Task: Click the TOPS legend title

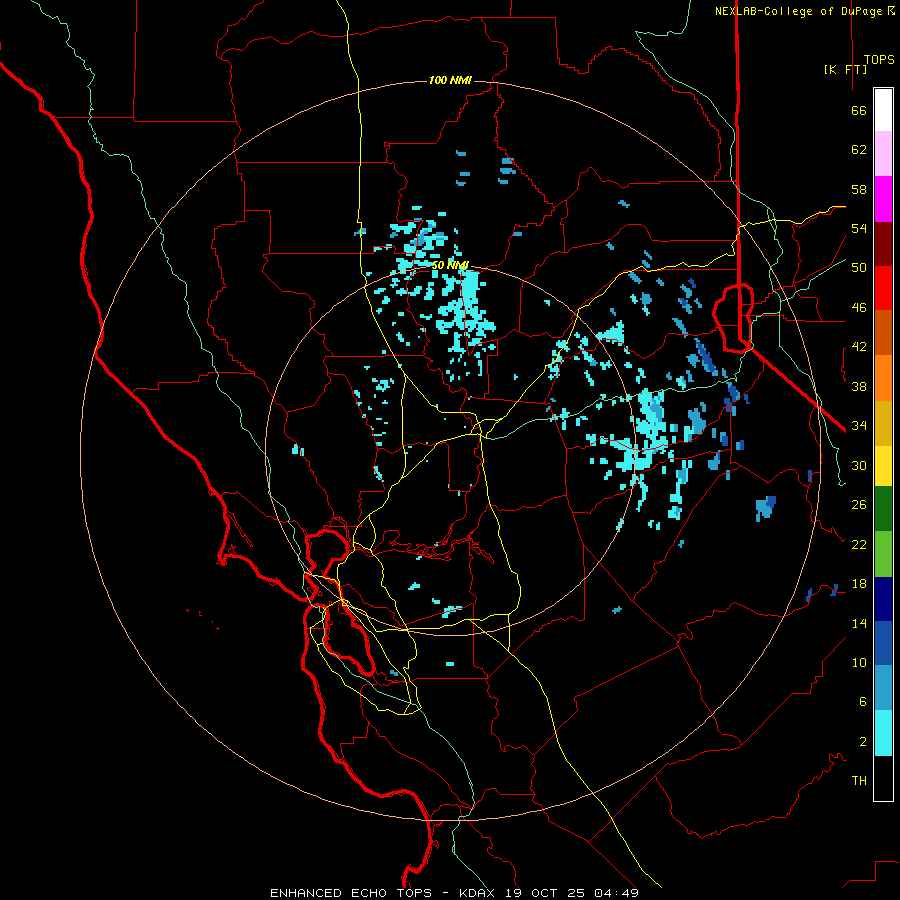Action: click(x=879, y=60)
